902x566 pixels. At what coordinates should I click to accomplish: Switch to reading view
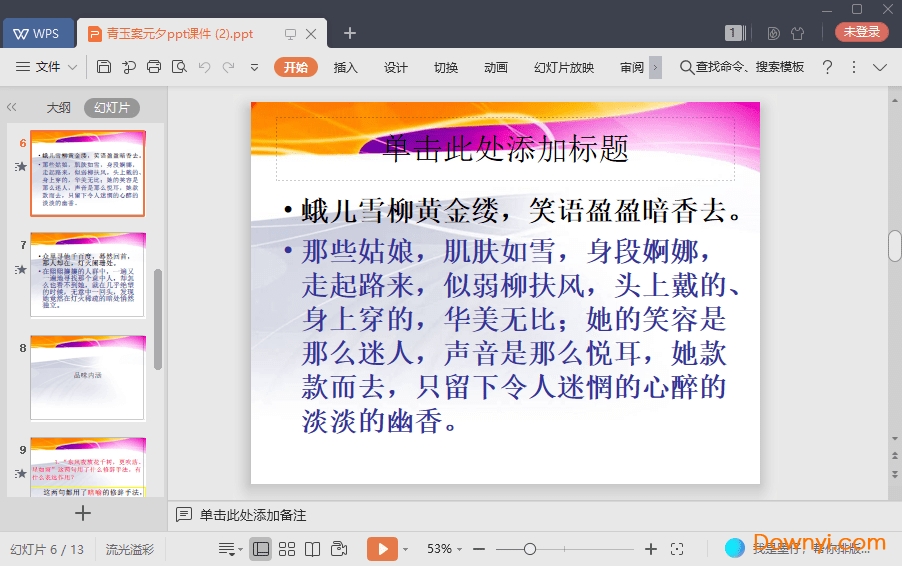tap(313, 549)
